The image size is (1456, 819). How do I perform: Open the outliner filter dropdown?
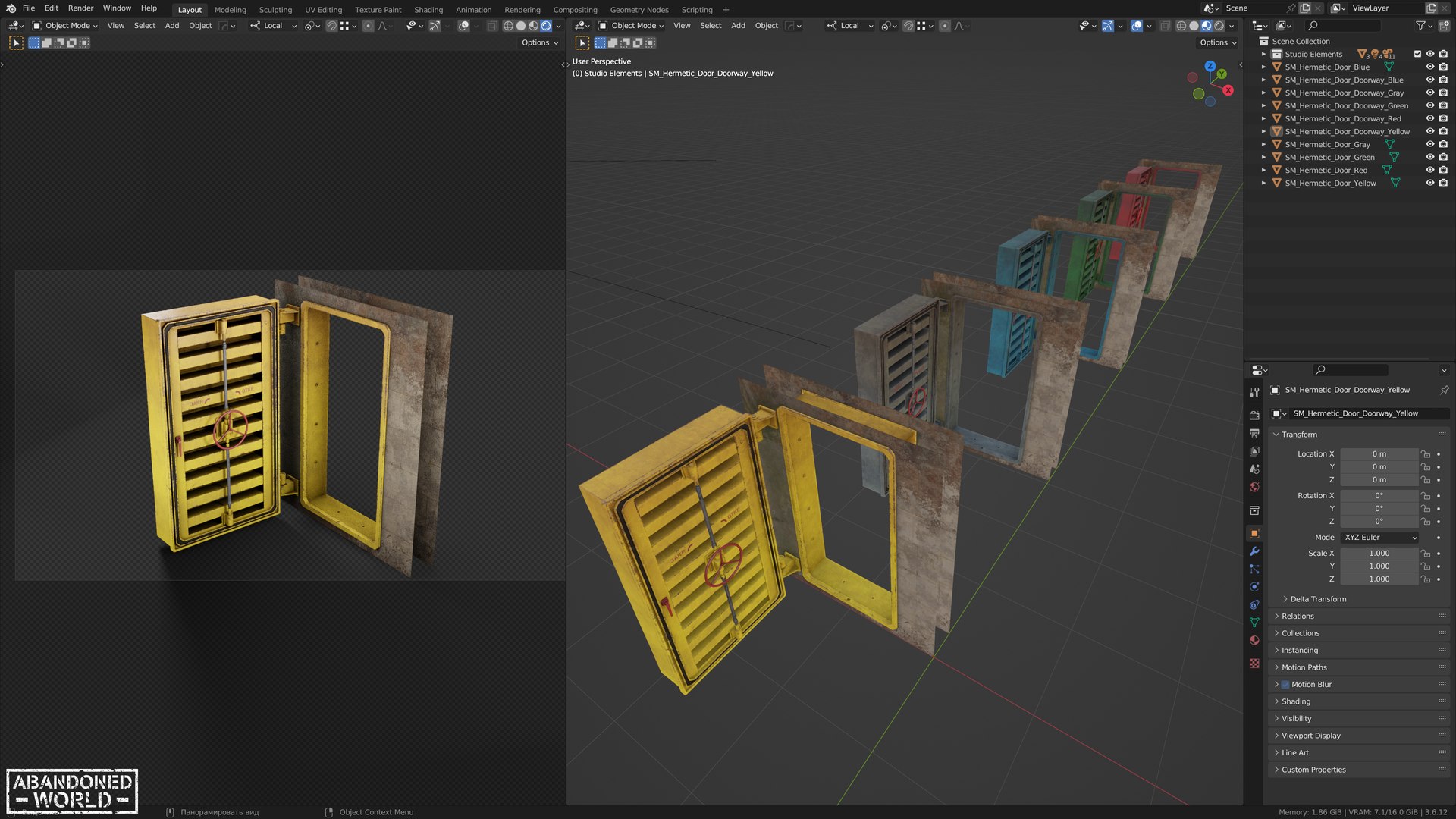point(1424,26)
